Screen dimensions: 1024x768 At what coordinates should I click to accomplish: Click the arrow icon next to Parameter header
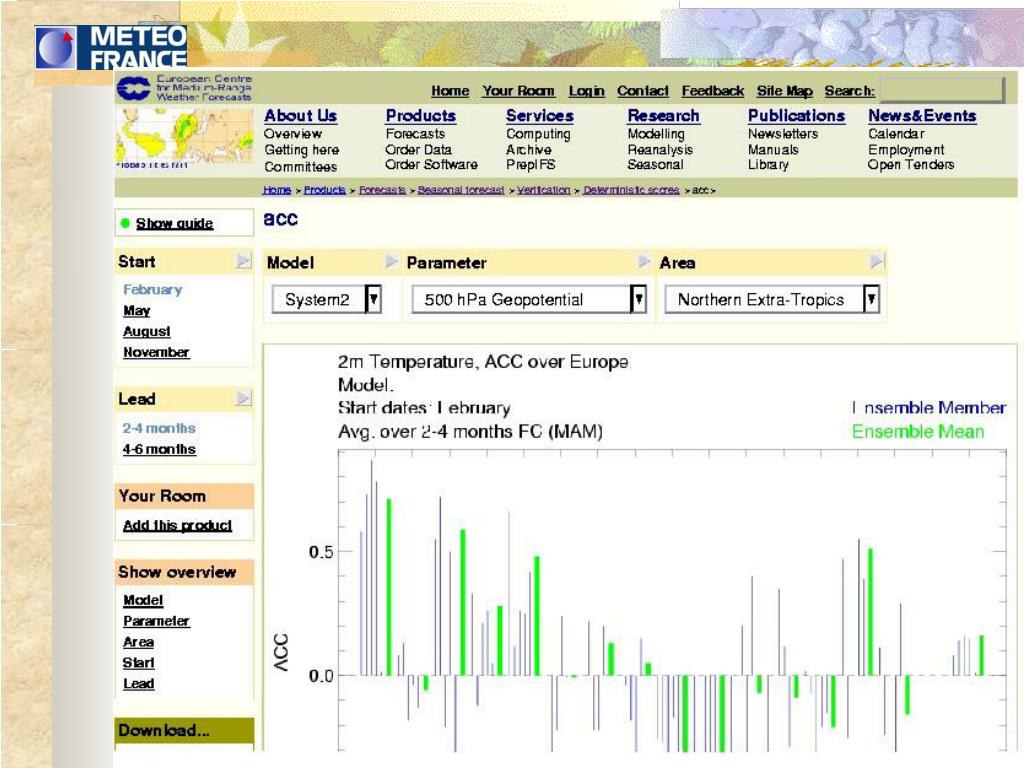tap(643, 262)
